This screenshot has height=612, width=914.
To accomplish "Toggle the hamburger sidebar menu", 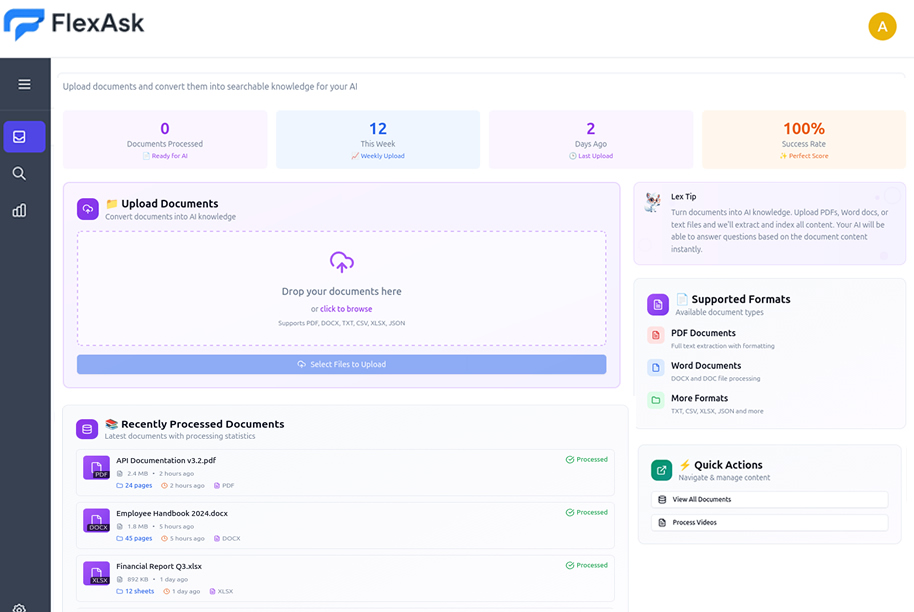I will pos(24,85).
